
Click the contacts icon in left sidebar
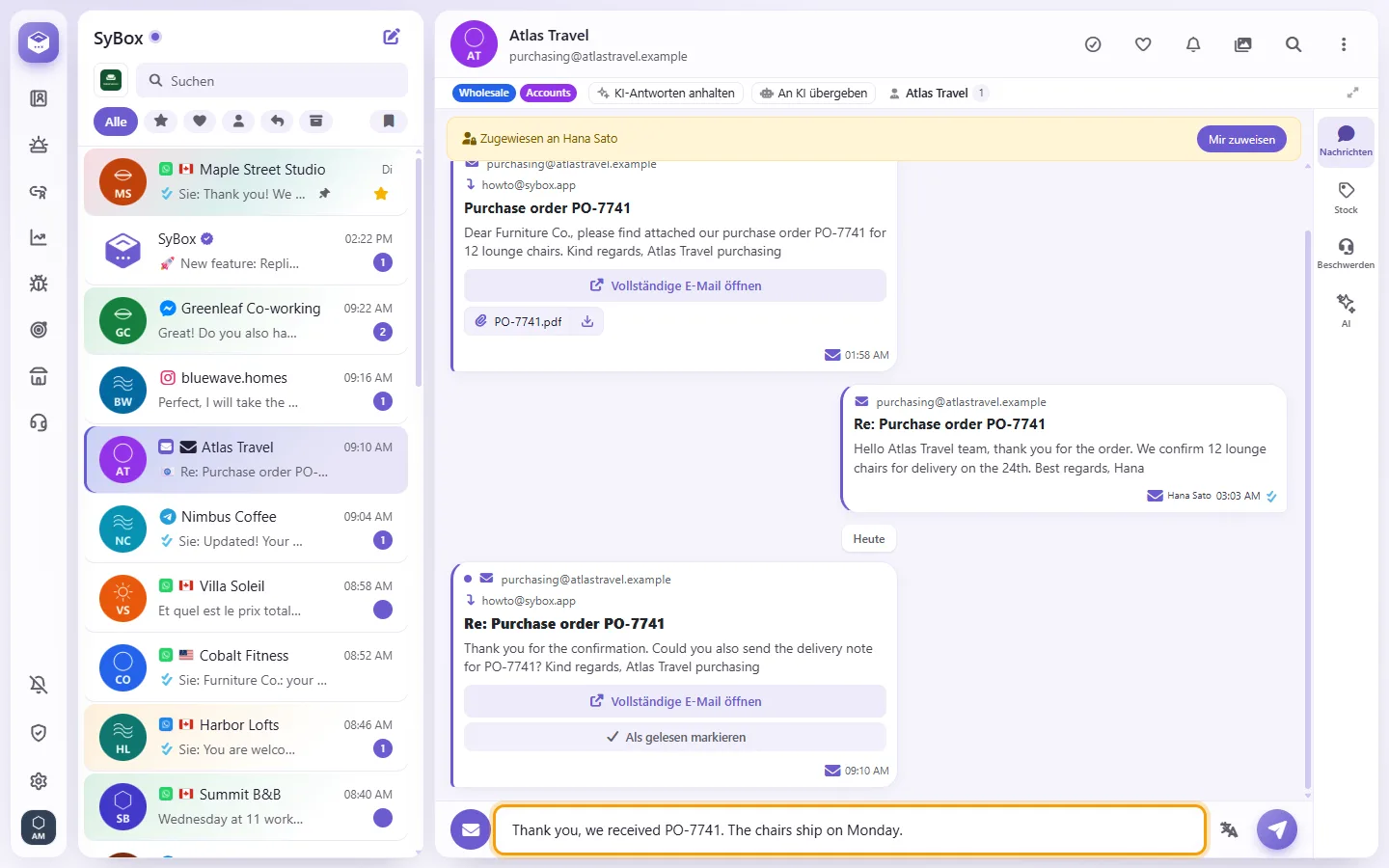click(x=39, y=98)
